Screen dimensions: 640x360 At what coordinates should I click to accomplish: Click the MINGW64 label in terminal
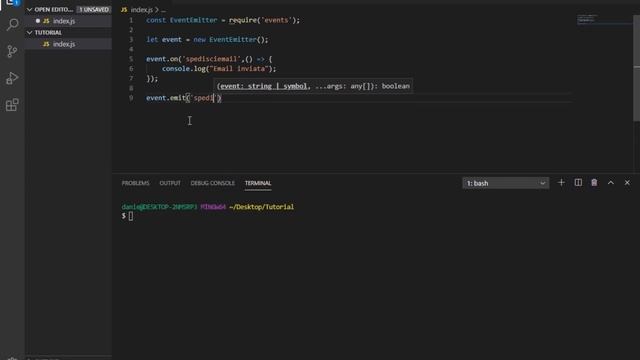pos(213,207)
